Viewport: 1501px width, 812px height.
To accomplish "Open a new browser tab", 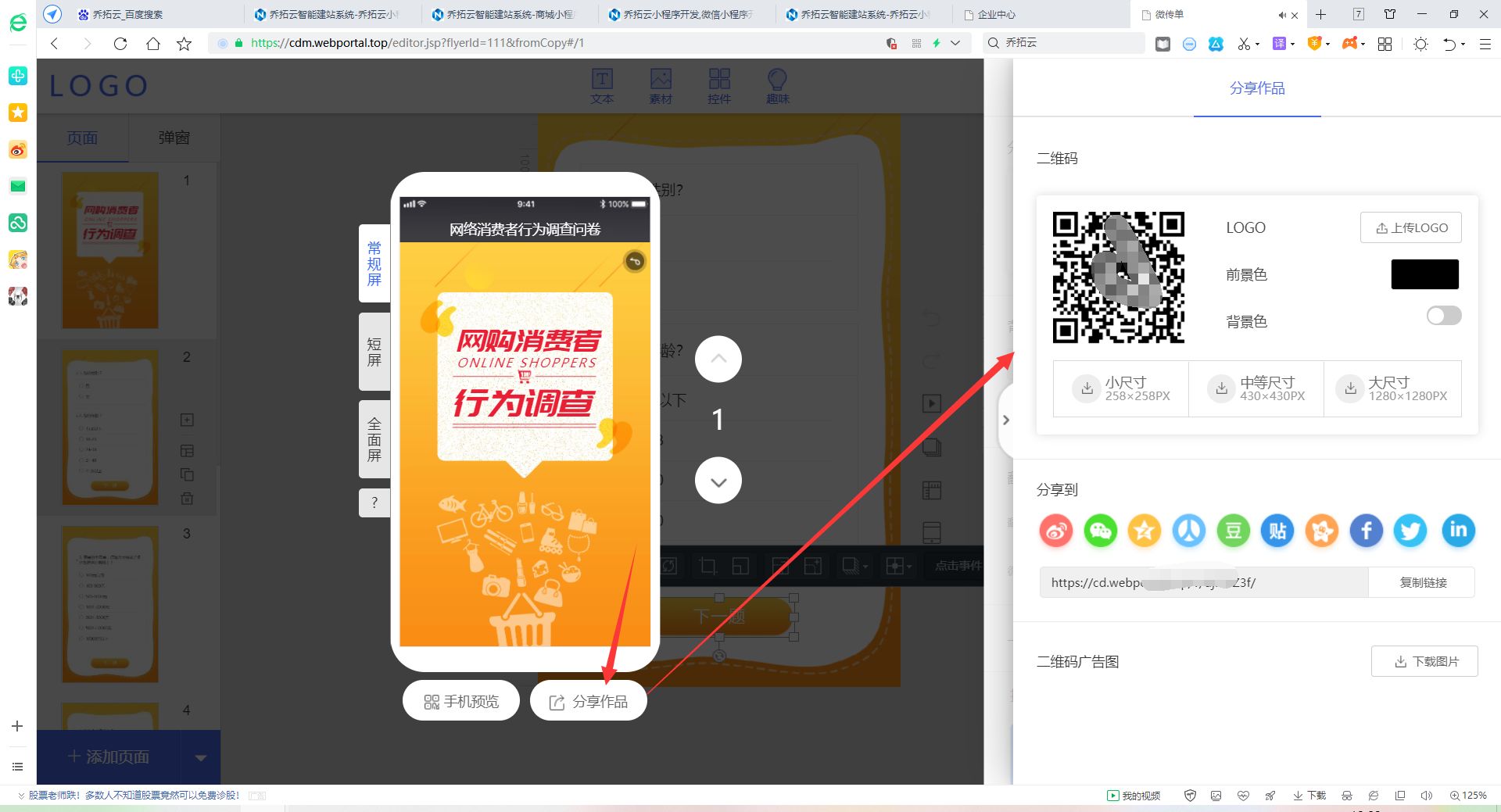I will click(x=1321, y=14).
